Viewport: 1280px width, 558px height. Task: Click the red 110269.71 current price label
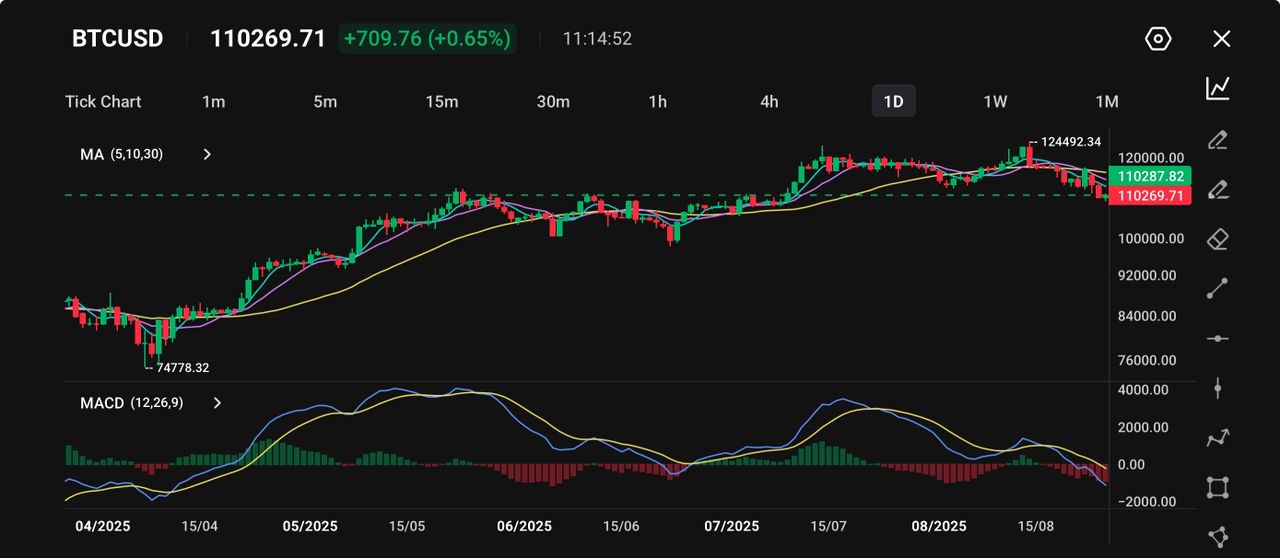click(x=1148, y=196)
